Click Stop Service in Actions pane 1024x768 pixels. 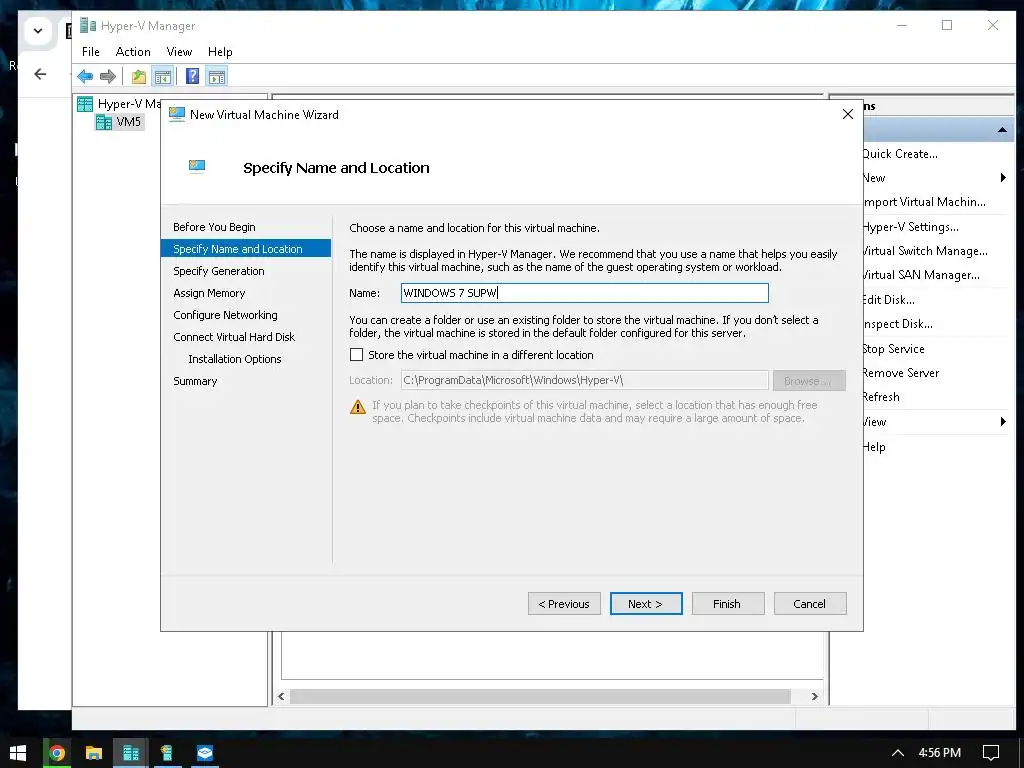click(893, 349)
